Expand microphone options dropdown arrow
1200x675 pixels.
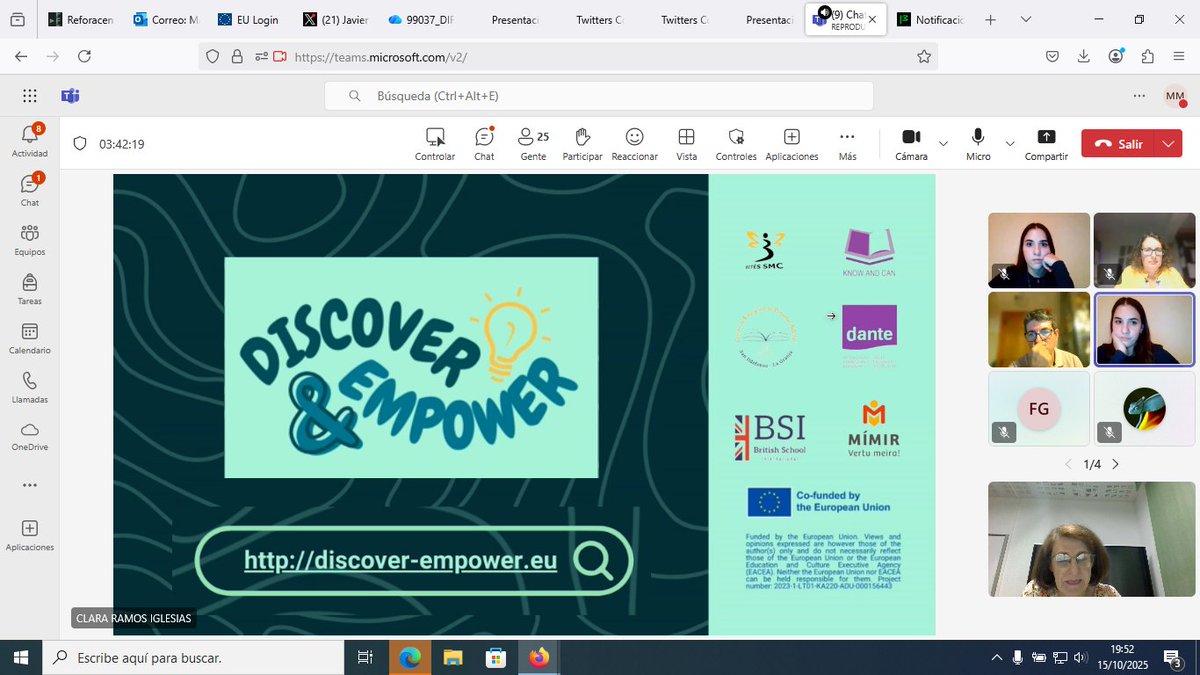coord(1009,143)
